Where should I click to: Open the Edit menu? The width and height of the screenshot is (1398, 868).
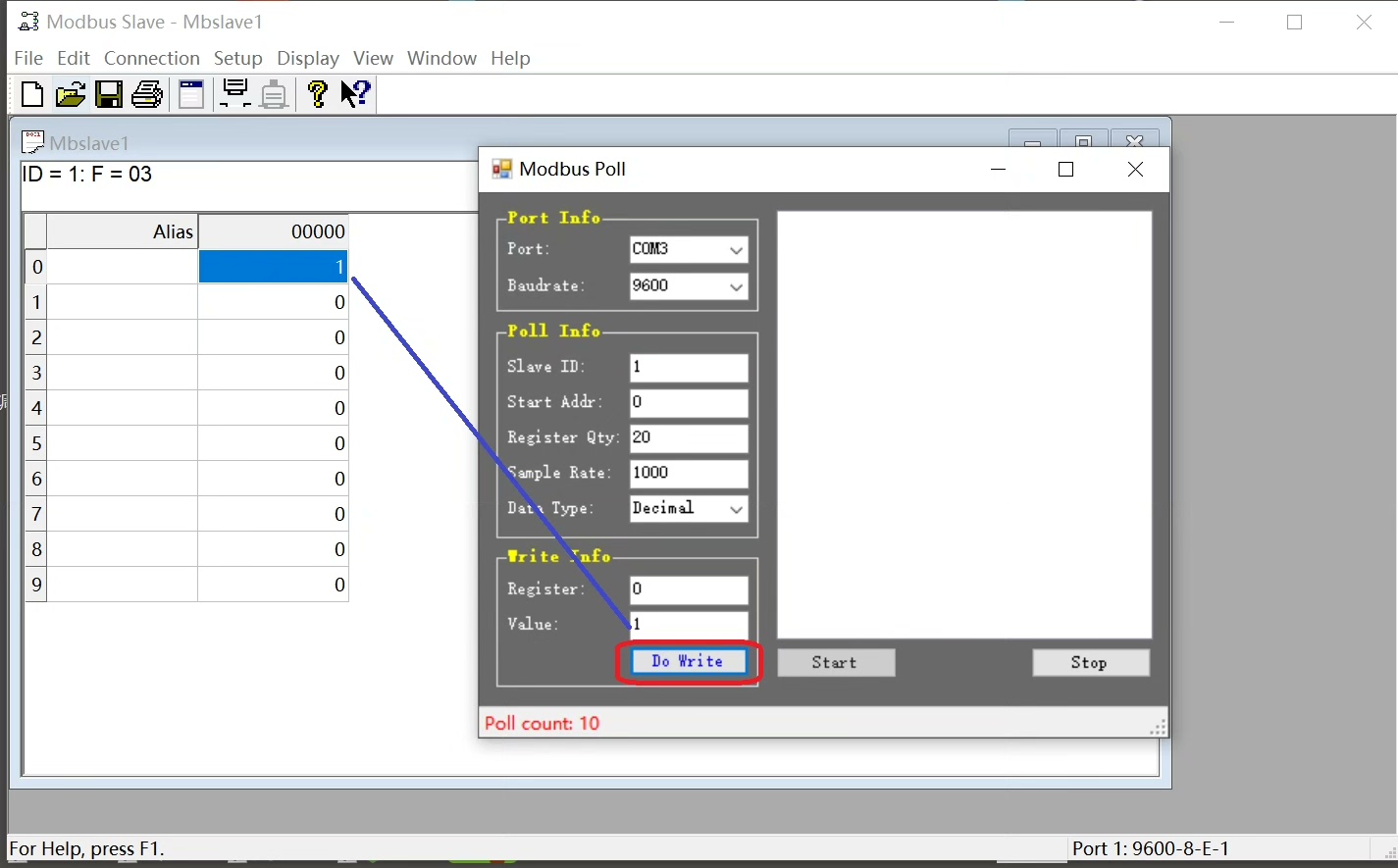[74, 58]
